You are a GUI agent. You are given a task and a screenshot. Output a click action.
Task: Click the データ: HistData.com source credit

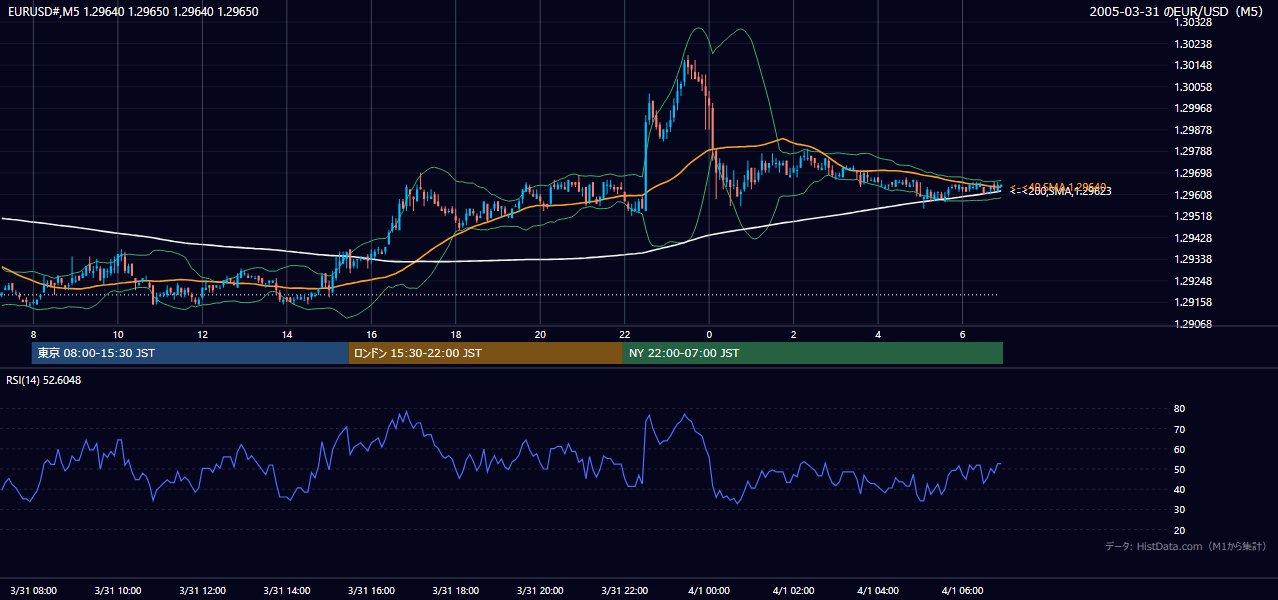(x=1185, y=546)
